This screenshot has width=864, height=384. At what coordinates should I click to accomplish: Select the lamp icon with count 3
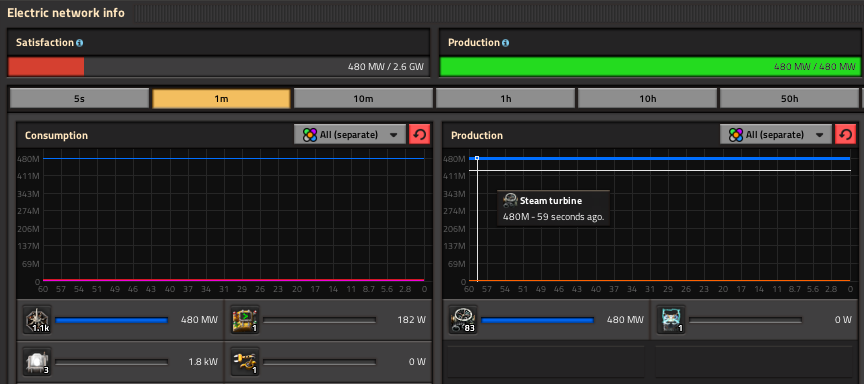[37, 362]
